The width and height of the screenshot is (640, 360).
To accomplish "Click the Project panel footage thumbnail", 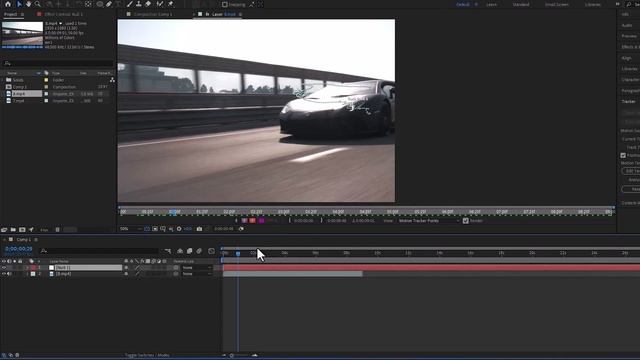I will [x=22, y=34].
